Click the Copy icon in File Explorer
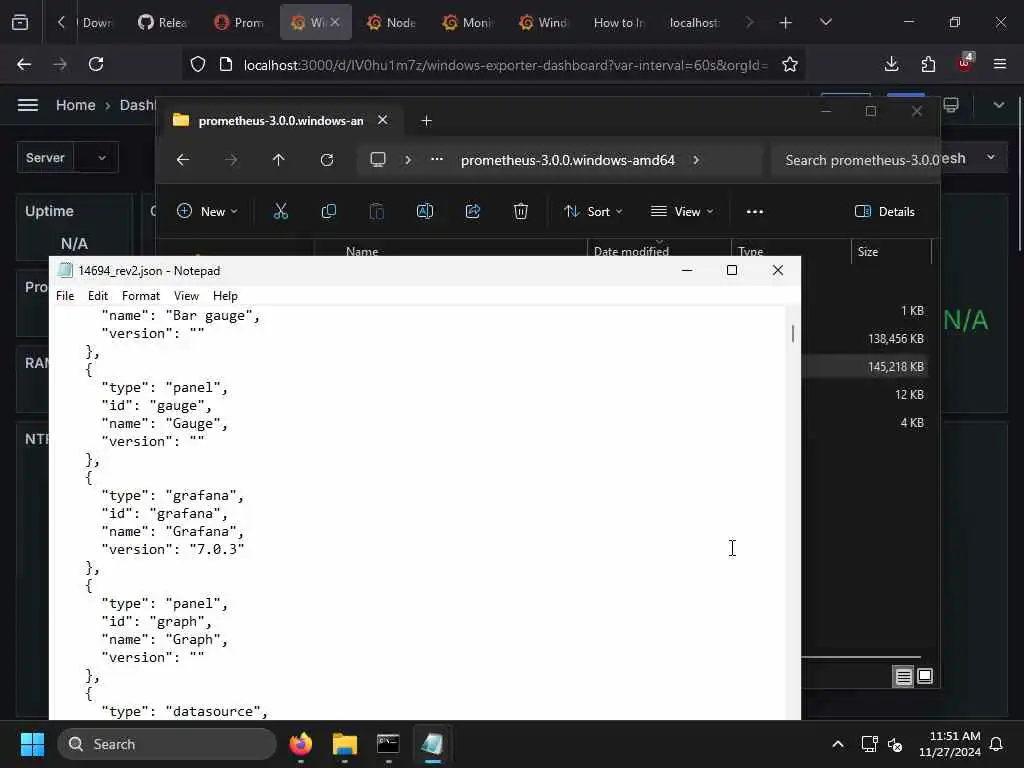1024x768 pixels. [328, 211]
